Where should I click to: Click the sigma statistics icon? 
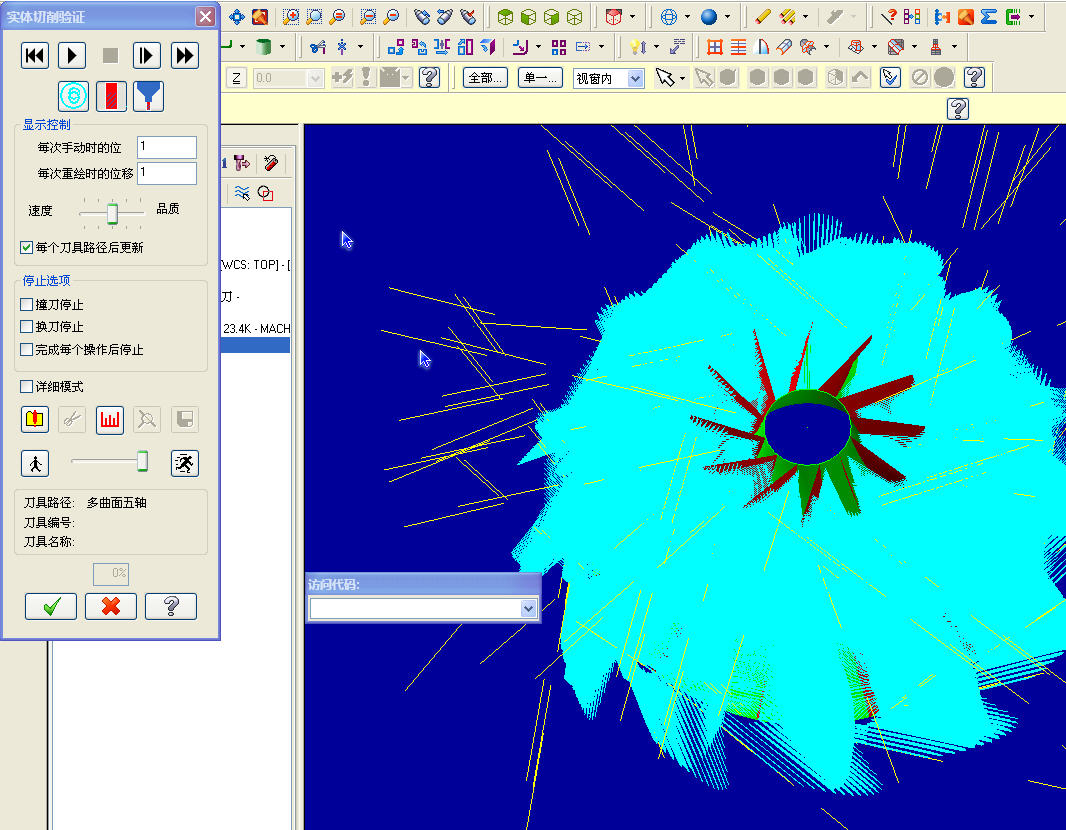coord(989,16)
